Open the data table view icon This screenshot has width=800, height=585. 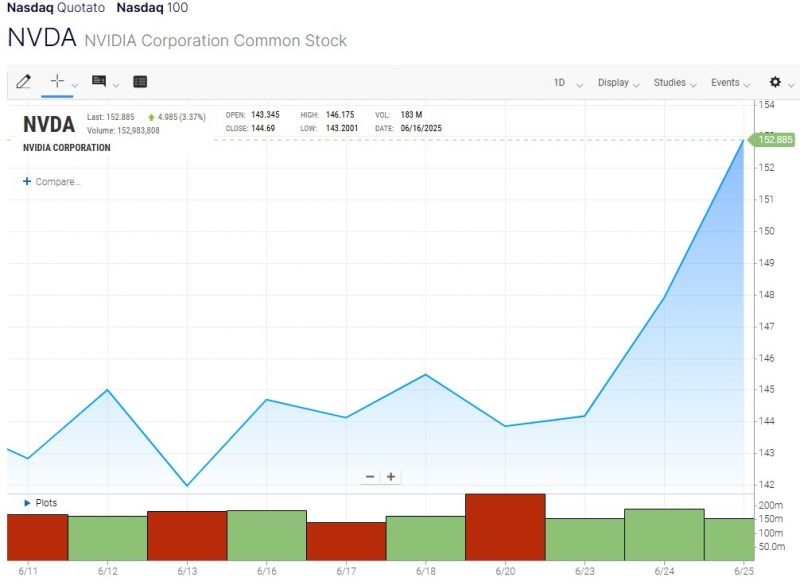click(140, 82)
